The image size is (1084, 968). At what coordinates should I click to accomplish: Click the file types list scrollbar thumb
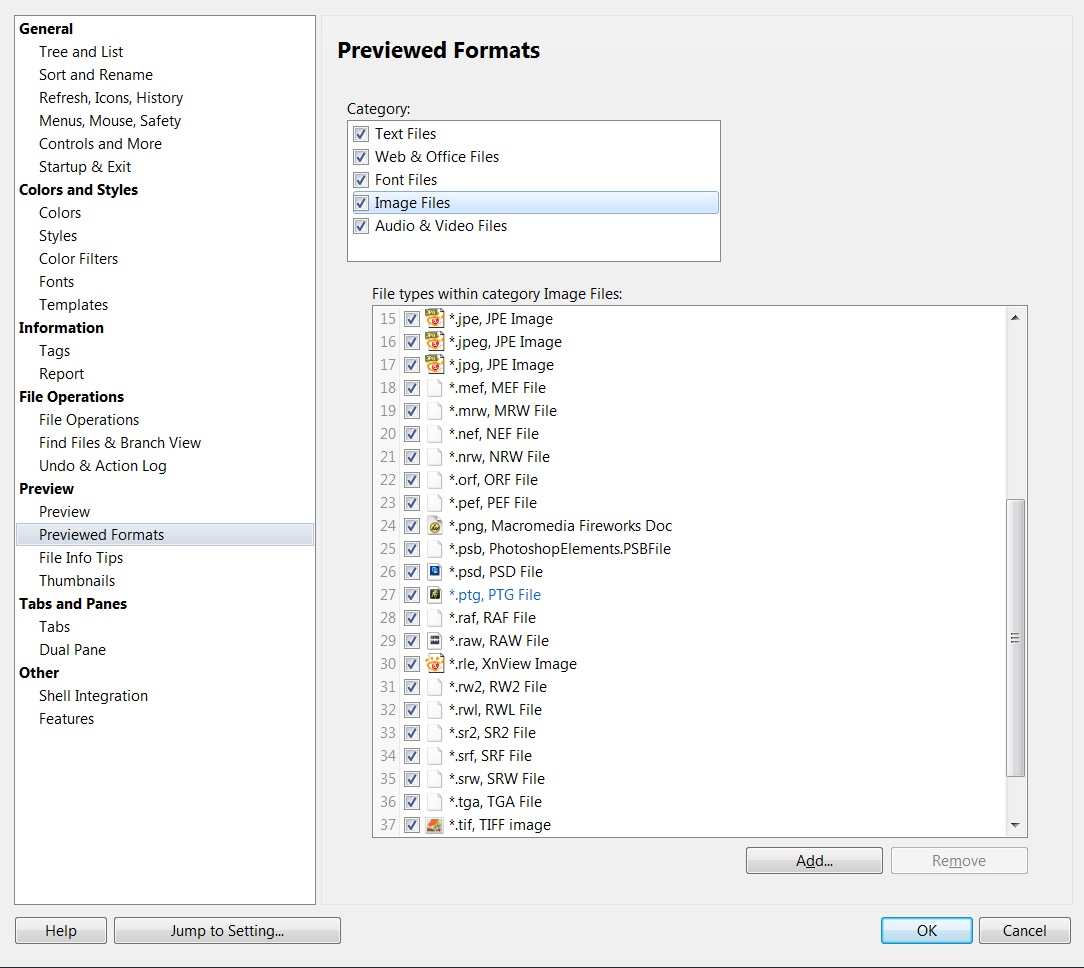click(1015, 638)
